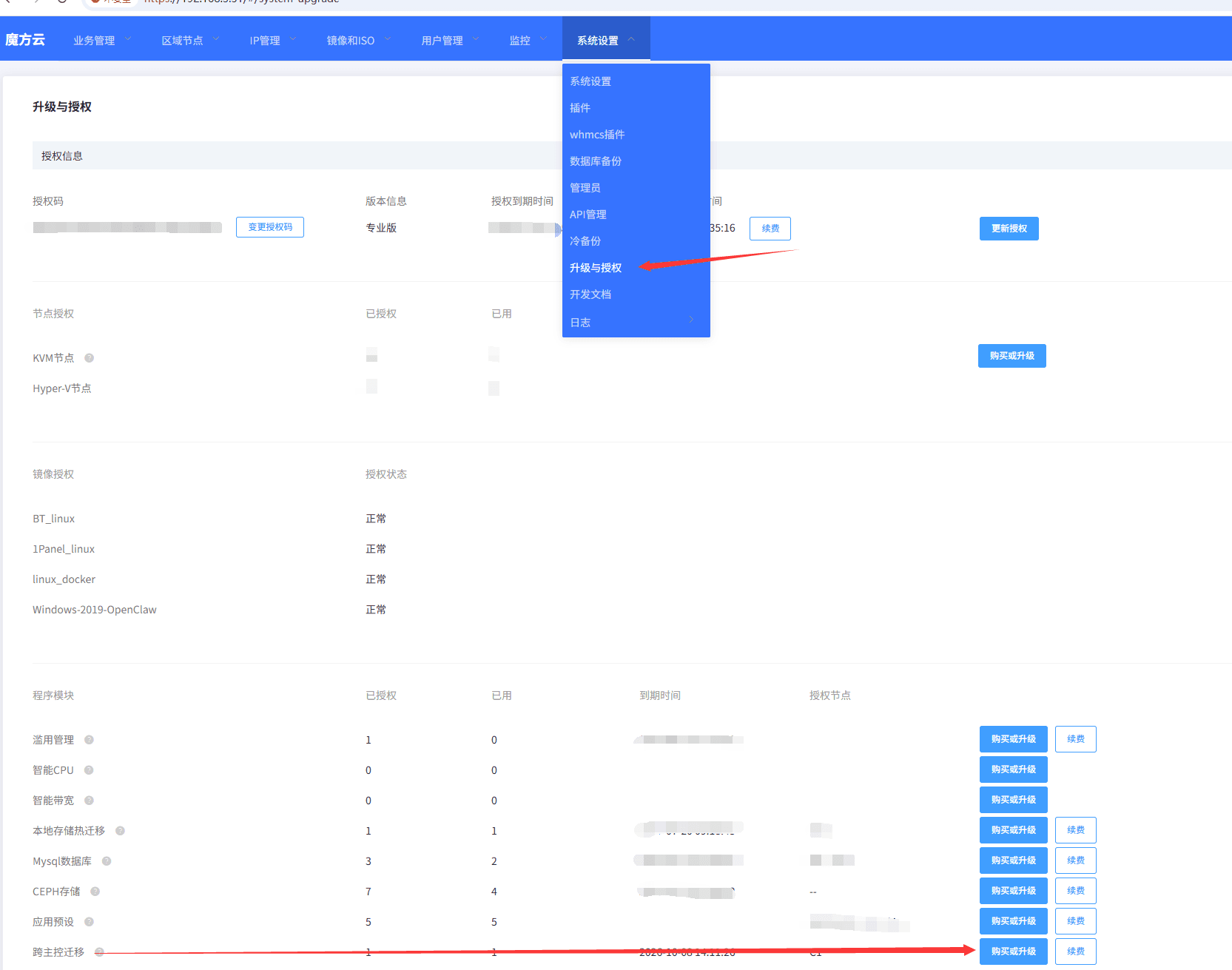Click the help icon next to KVM节点
1232x970 pixels.
coord(89,358)
